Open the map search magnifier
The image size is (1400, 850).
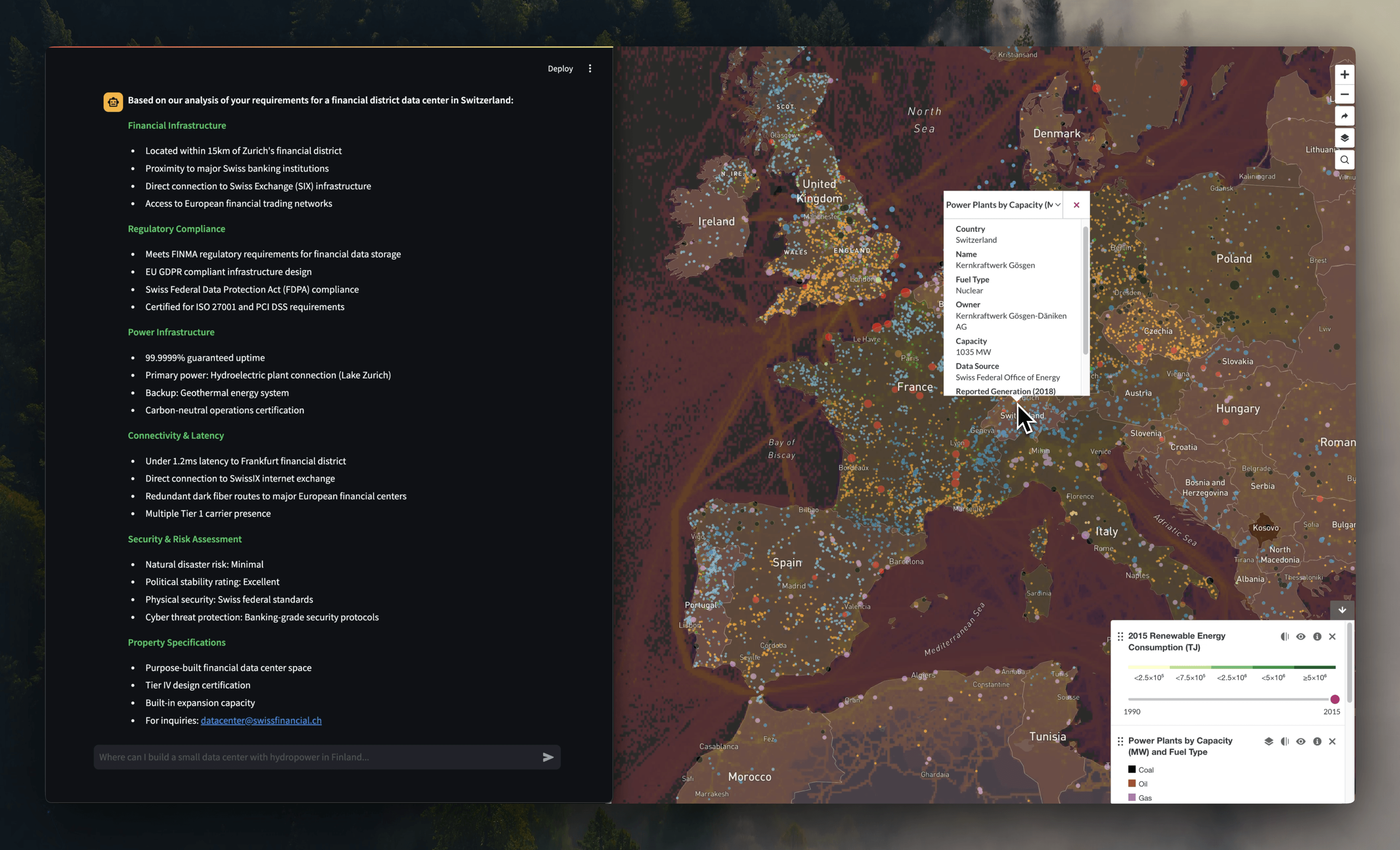[x=1344, y=160]
